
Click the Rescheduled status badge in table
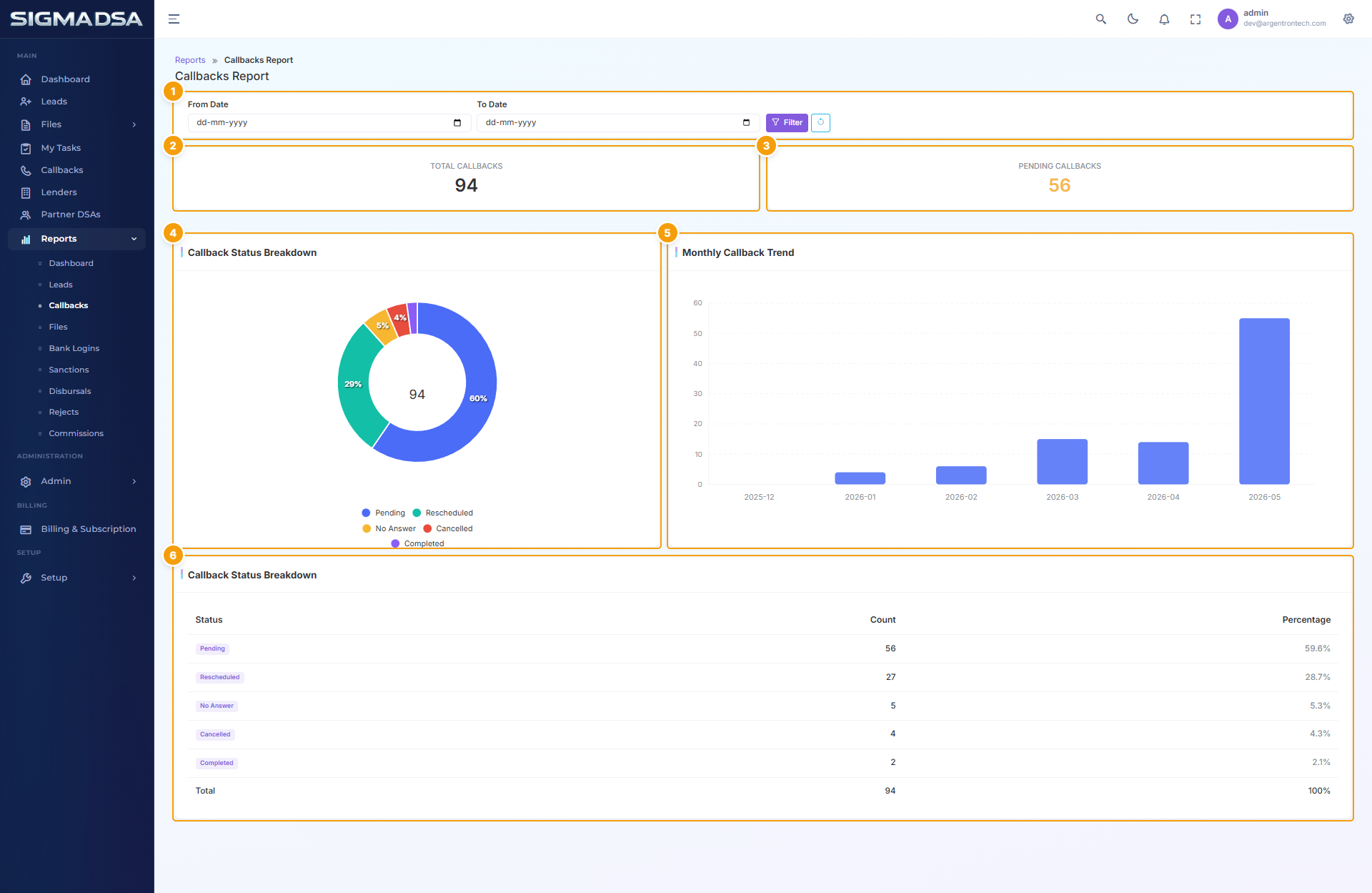point(219,677)
